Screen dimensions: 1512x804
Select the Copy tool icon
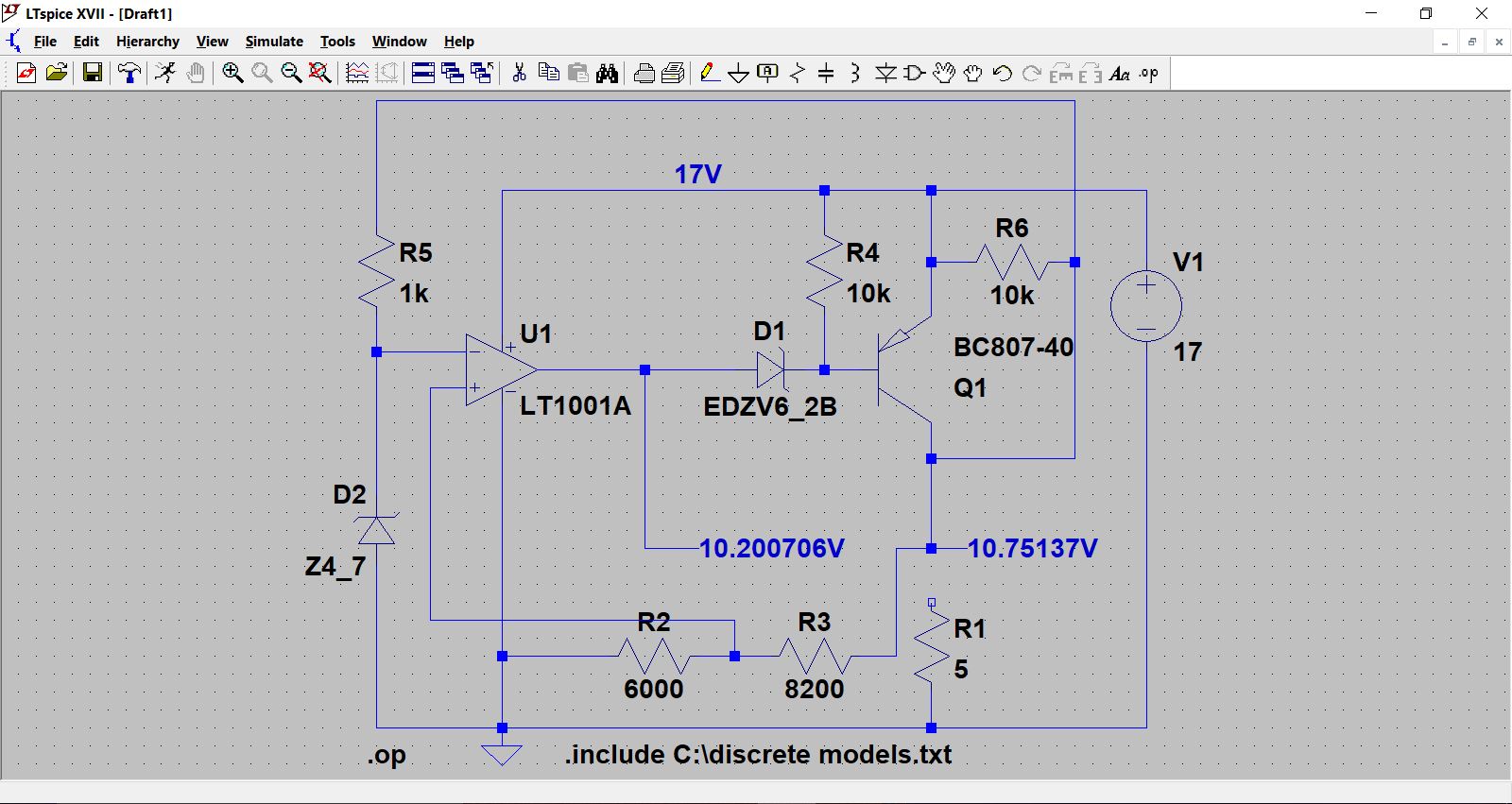pos(548,73)
